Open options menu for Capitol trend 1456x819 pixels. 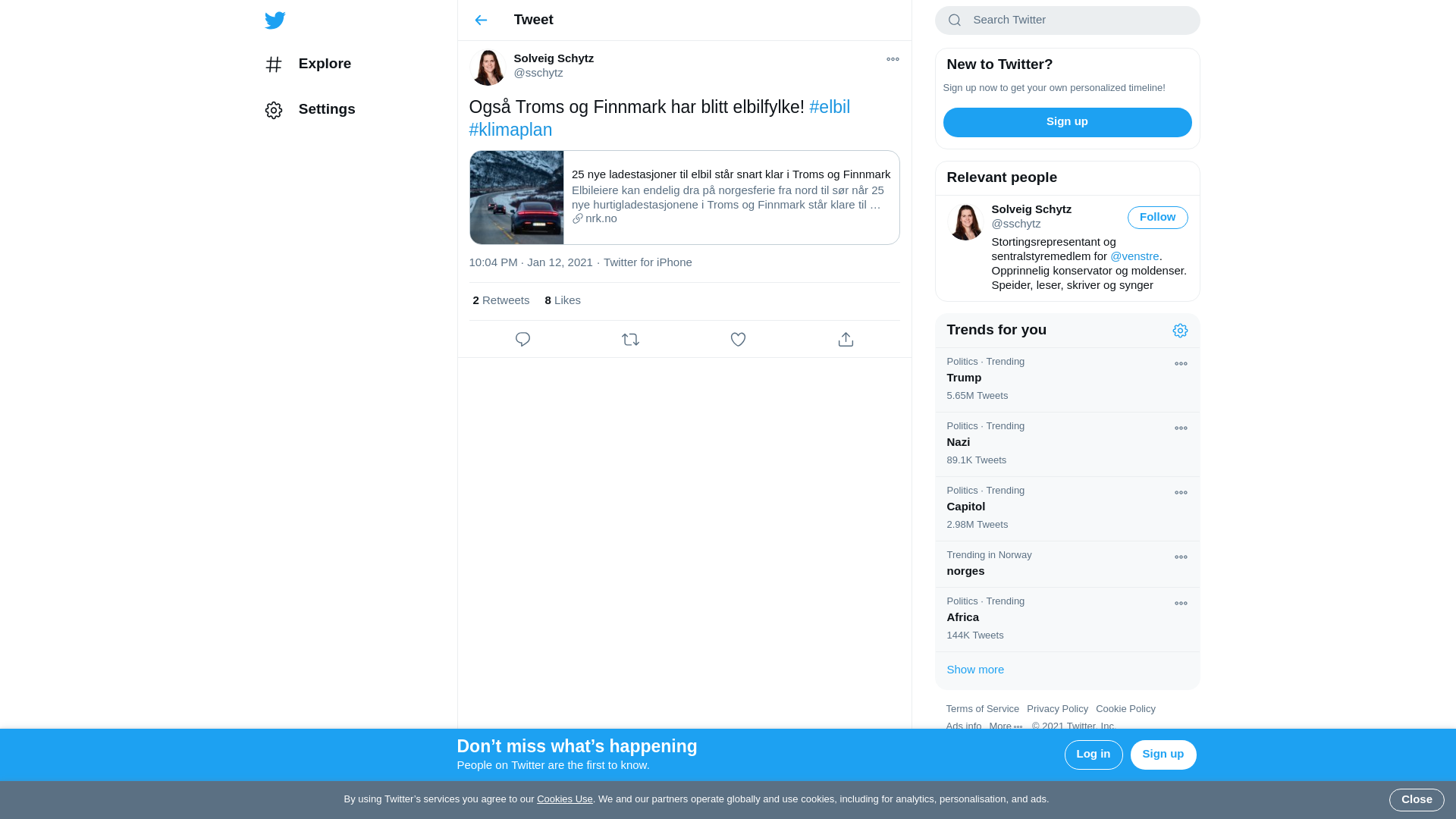[1181, 493]
